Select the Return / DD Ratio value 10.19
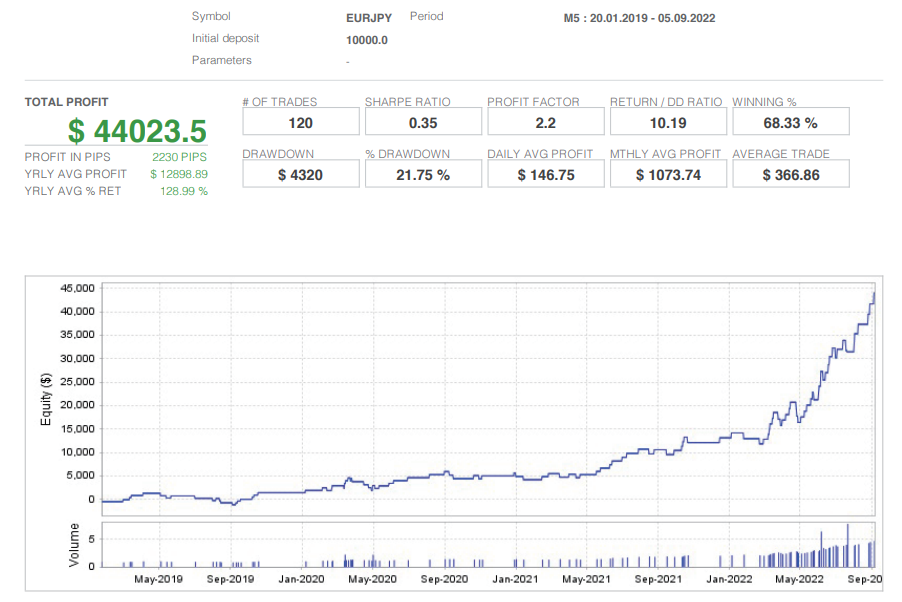The width and height of the screenshot is (902, 602). (x=668, y=123)
